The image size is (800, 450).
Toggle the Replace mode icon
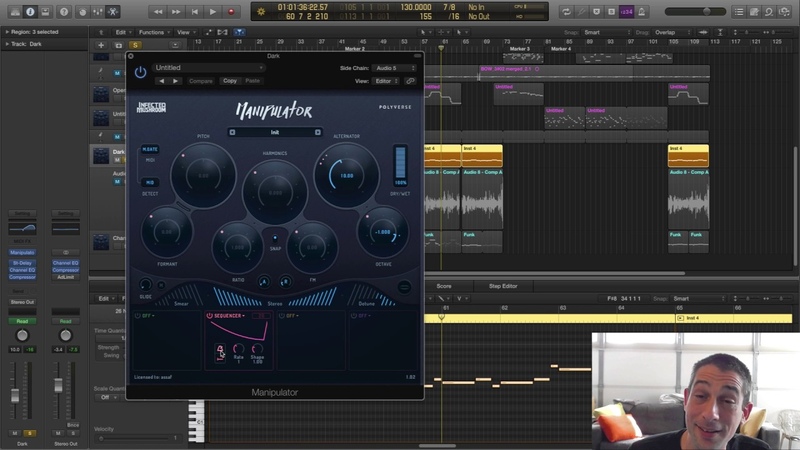pos(596,11)
